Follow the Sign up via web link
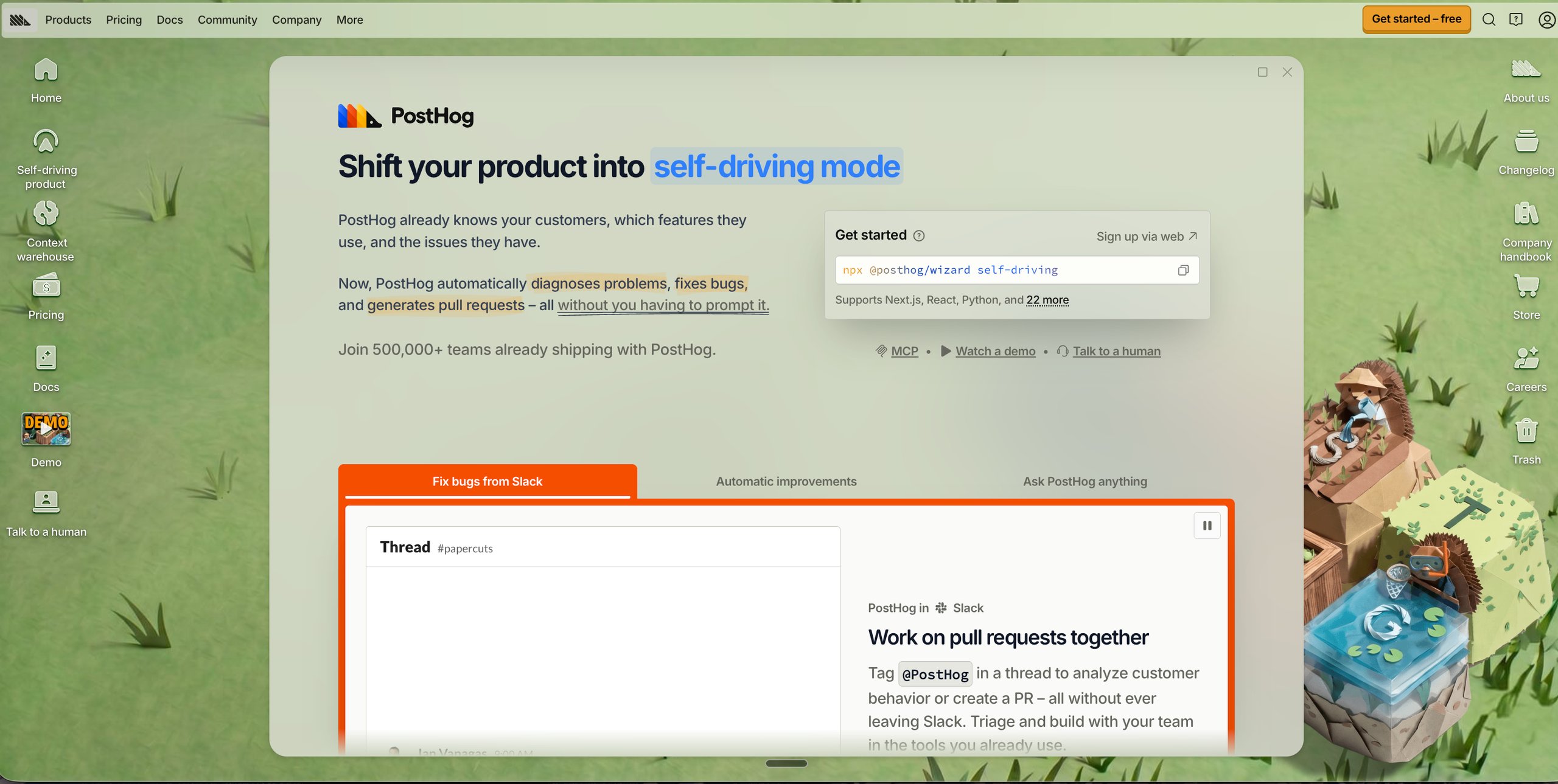The height and width of the screenshot is (784, 1558). tap(1147, 236)
